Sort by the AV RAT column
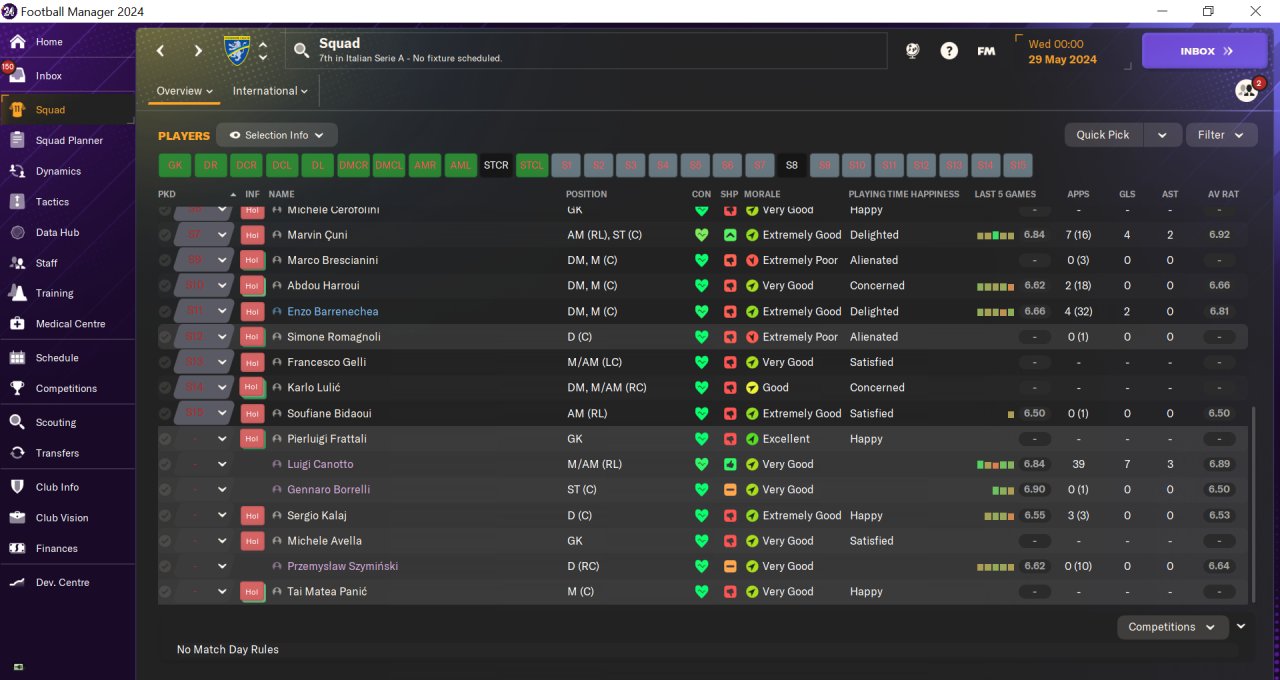1280x680 pixels. click(x=1223, y=194)
